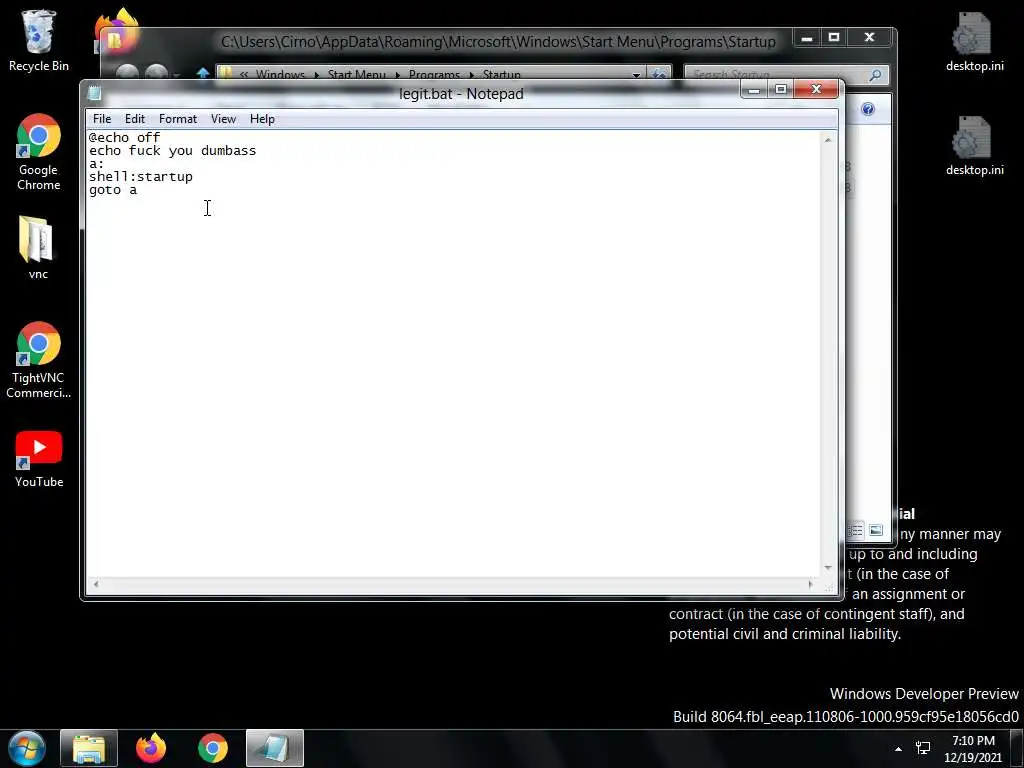1024x768 pixels.
Task: Place cursor on the 'shell:startup' line
Action: [141, 176]
